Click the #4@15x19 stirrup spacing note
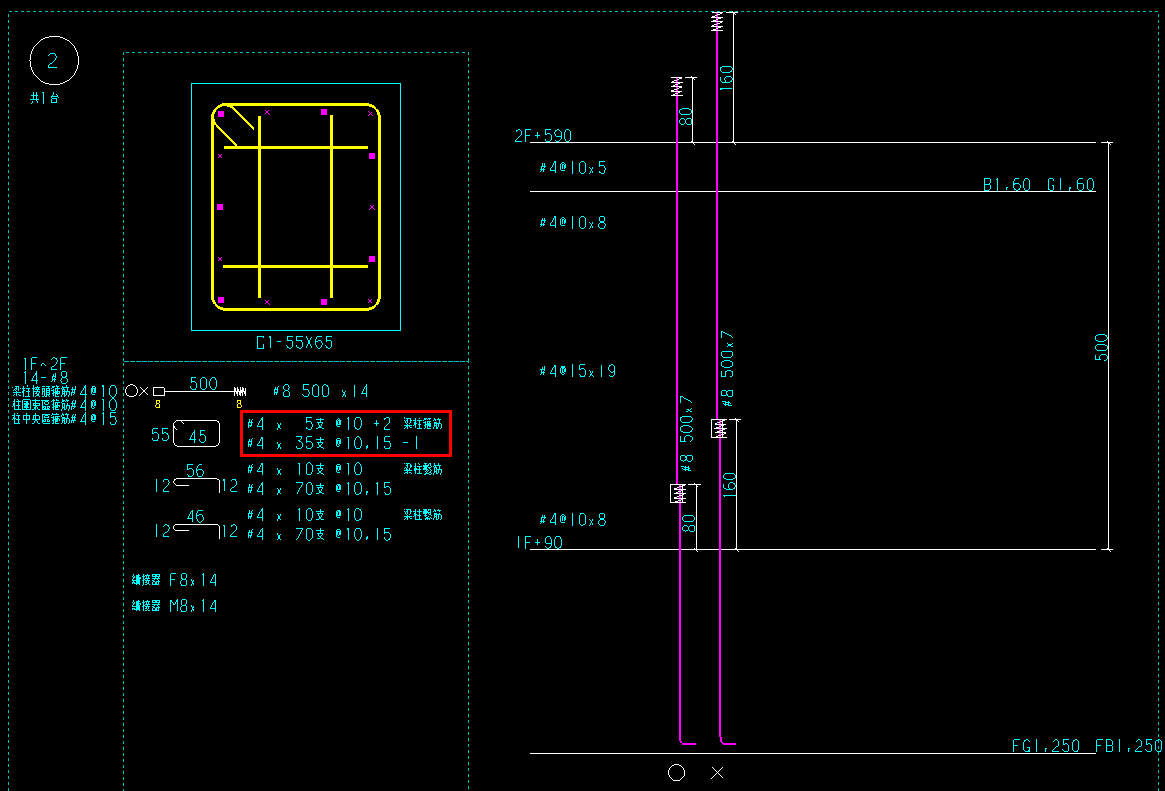Viewport: 1165px width, 791px height. coord(577,371)
